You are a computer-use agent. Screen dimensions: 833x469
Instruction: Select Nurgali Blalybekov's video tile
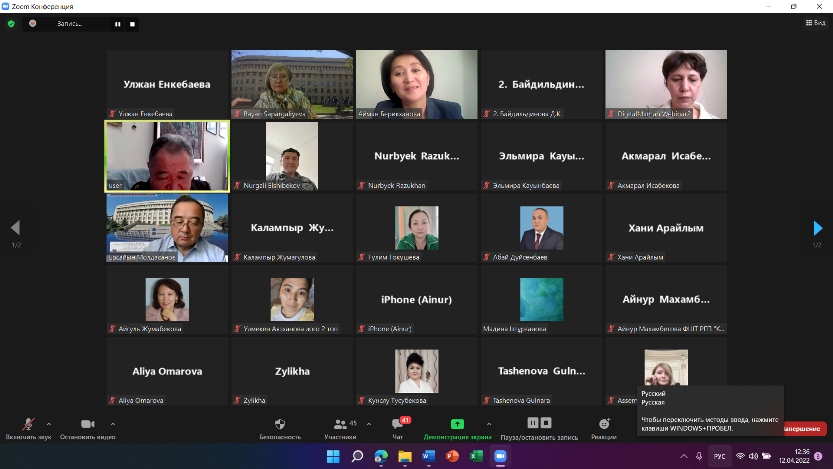[291, 156]
